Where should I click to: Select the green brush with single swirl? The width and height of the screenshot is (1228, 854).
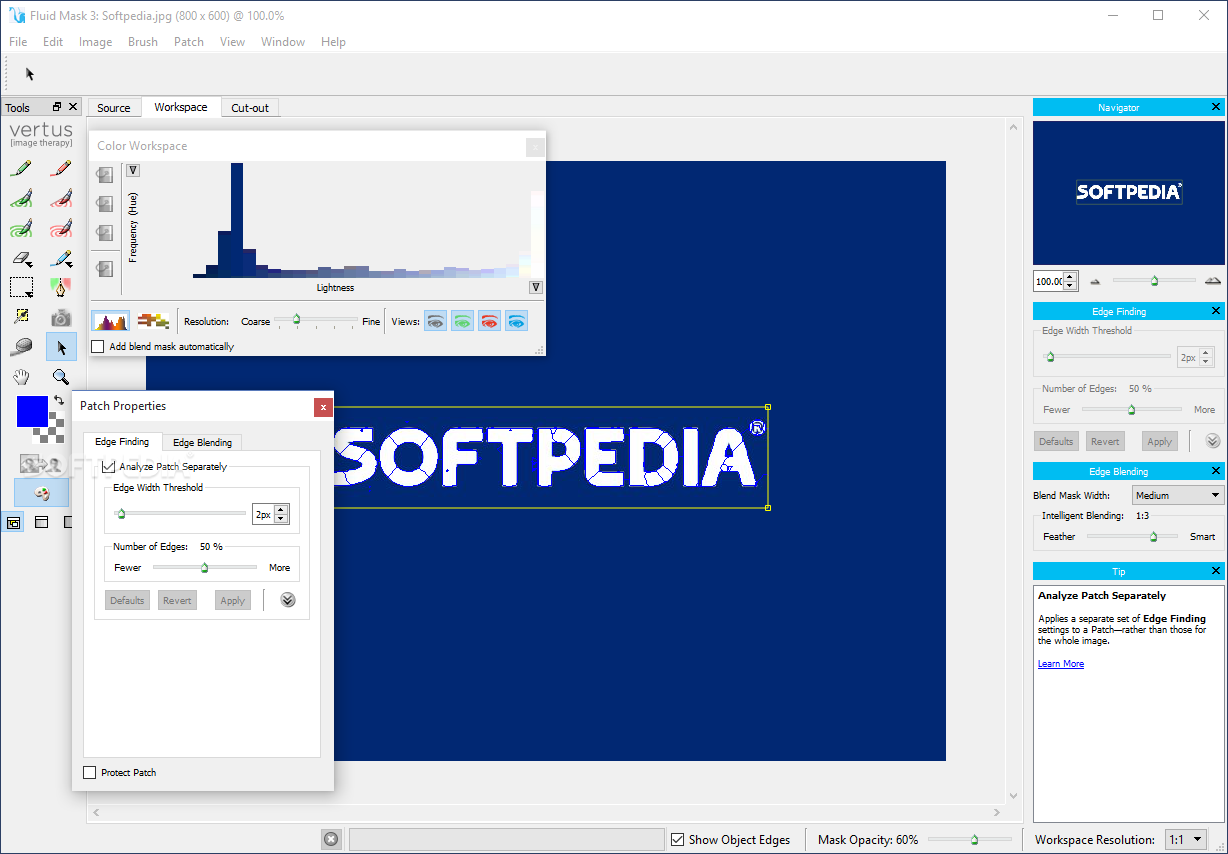[21, 198]
